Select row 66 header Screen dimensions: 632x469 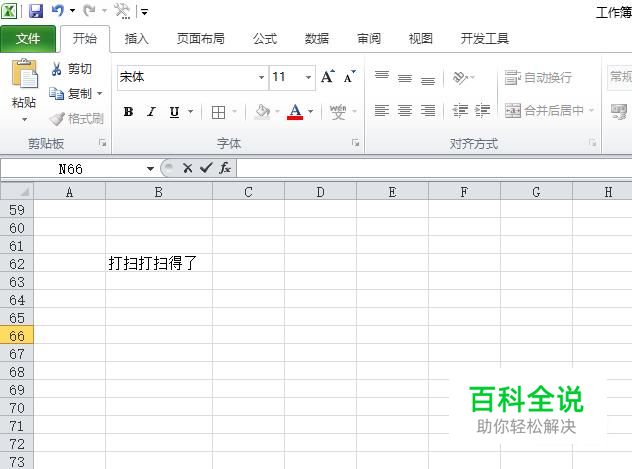[x=17, y=336]
